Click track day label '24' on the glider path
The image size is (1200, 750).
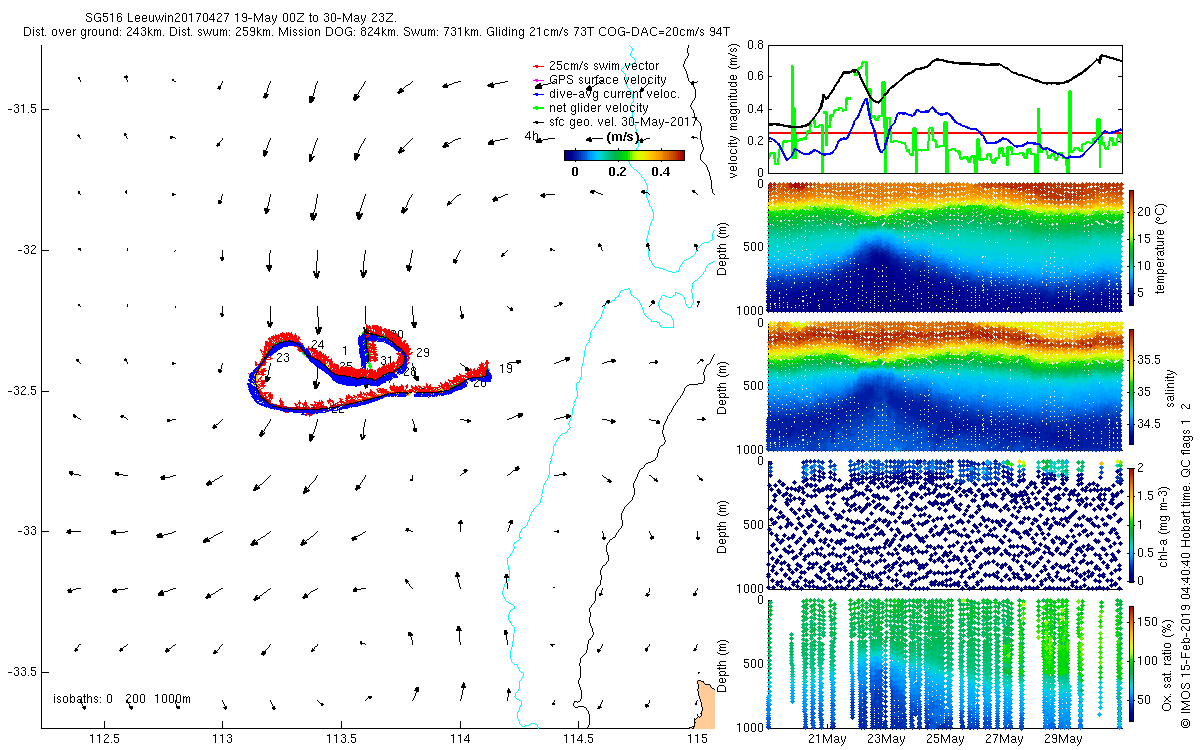[318, 344]
